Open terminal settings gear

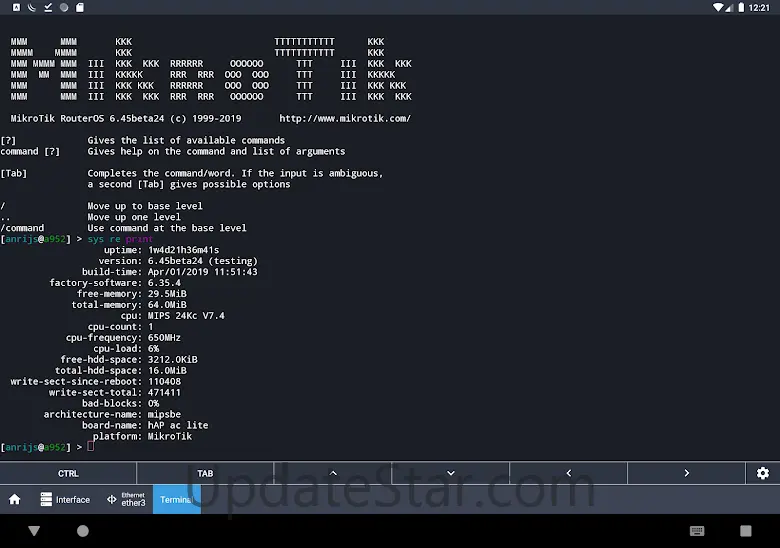pos(763,473)
